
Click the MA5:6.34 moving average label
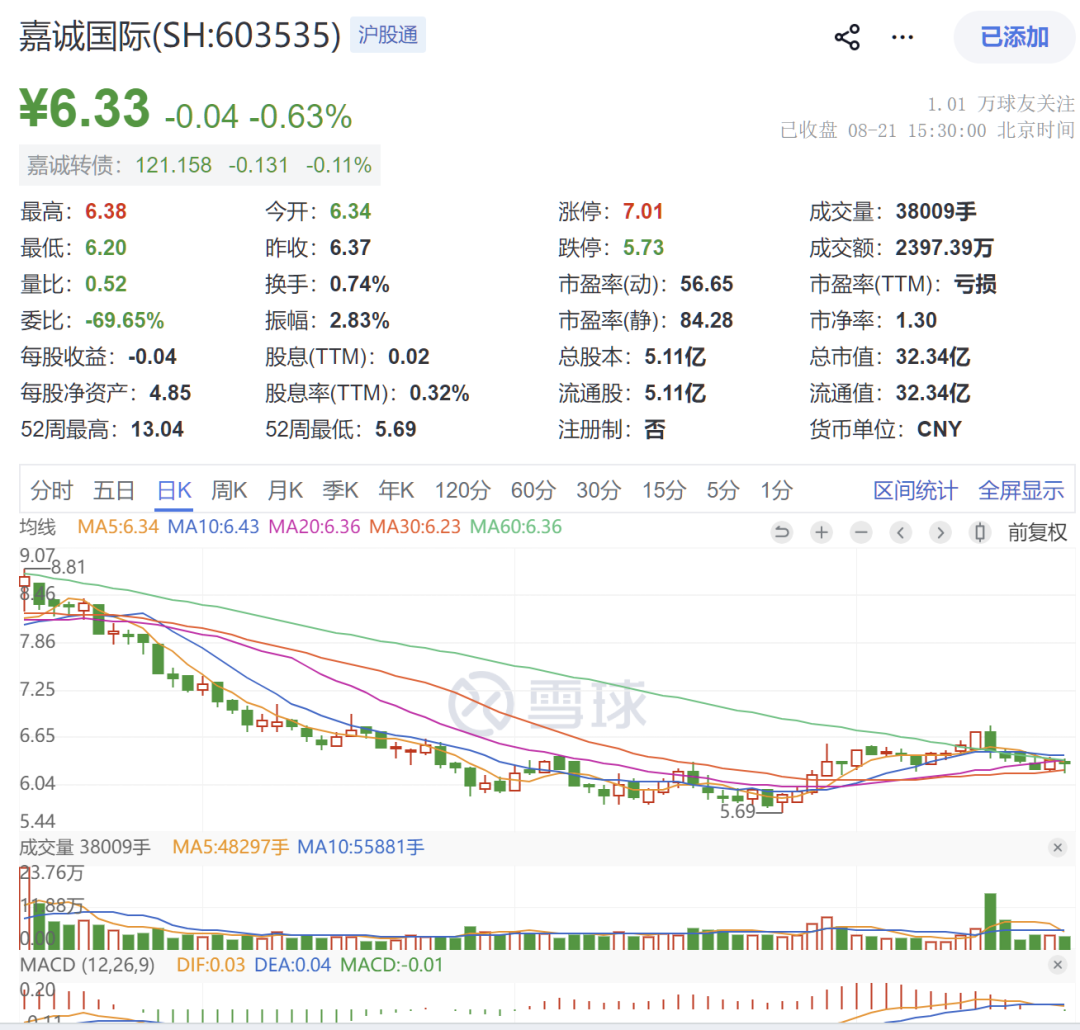[x=118, y=527]
